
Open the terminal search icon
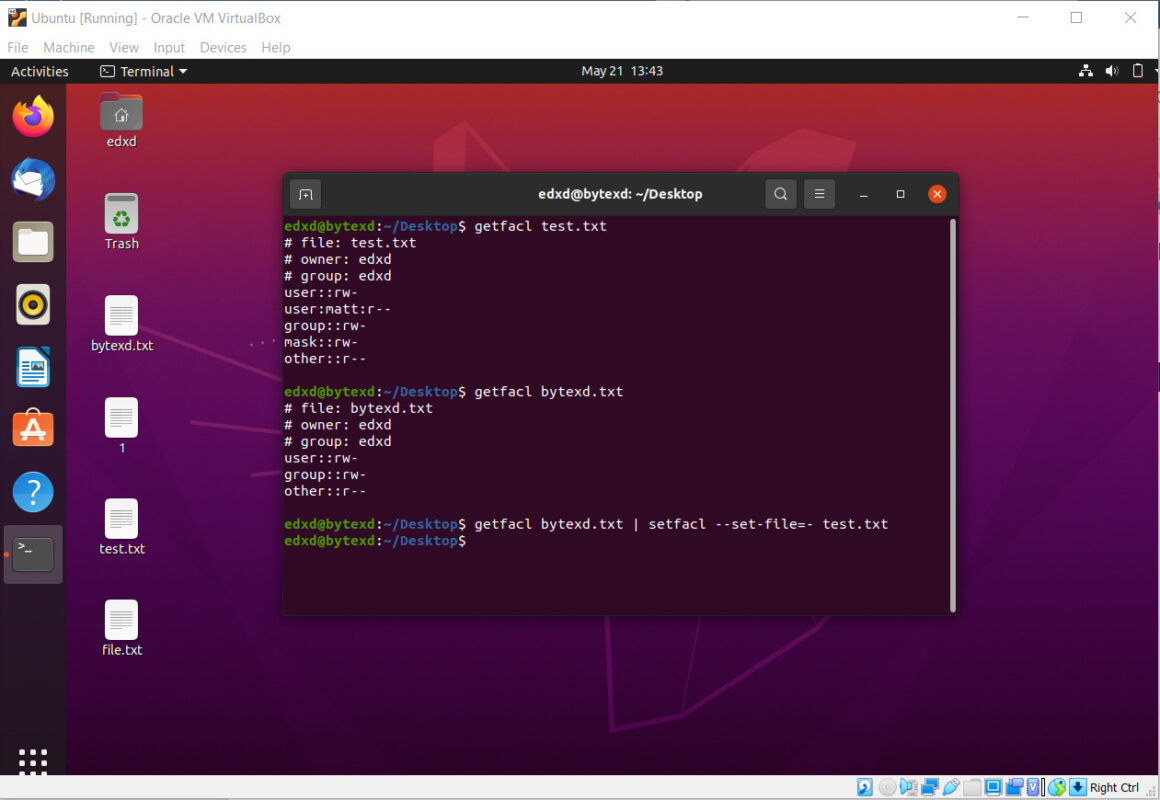coord(780,193)
